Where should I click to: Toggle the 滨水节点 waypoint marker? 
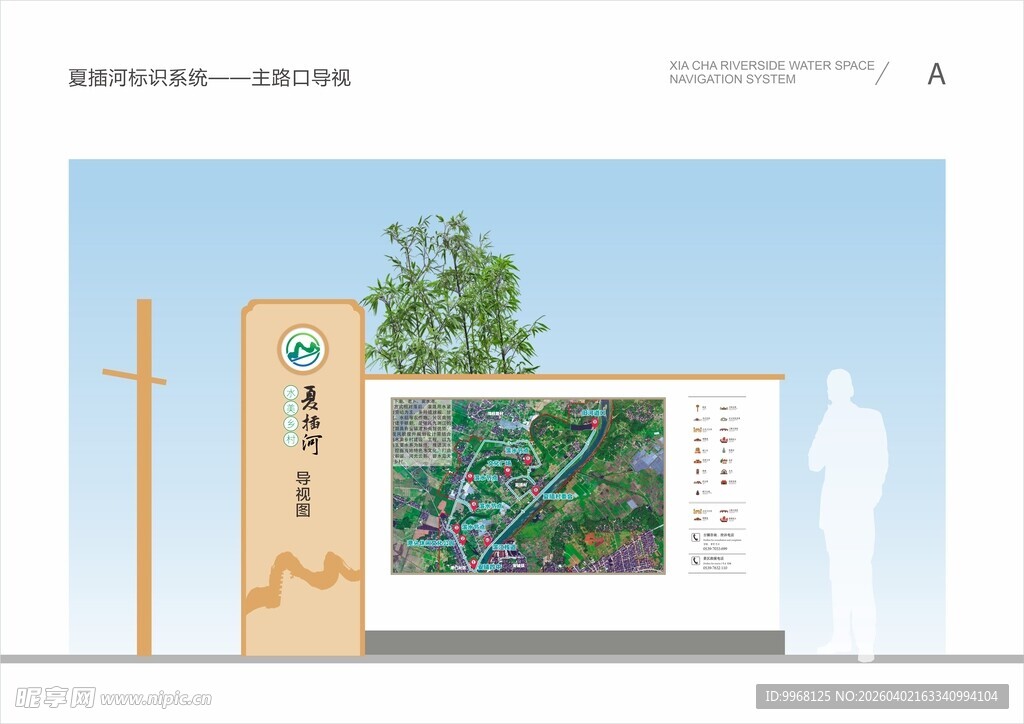525,459
